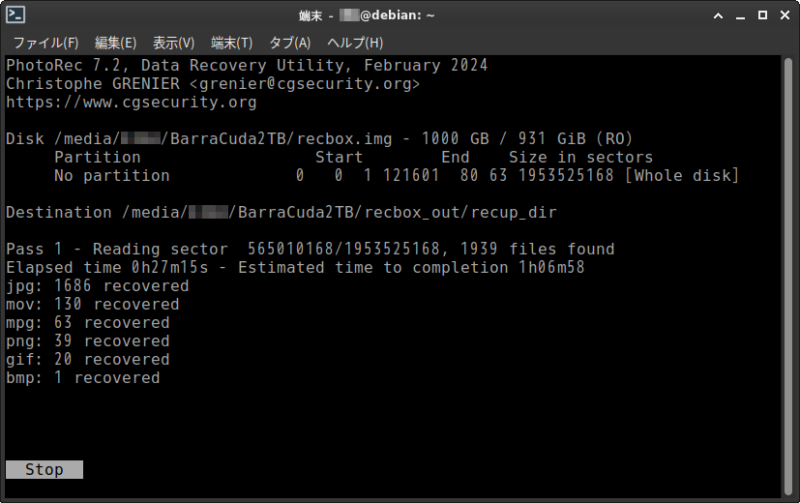Click the Stop button in PhotoRec
Image resolution: width=800 pixels, height=503 pixels.
tap(44, 469)
